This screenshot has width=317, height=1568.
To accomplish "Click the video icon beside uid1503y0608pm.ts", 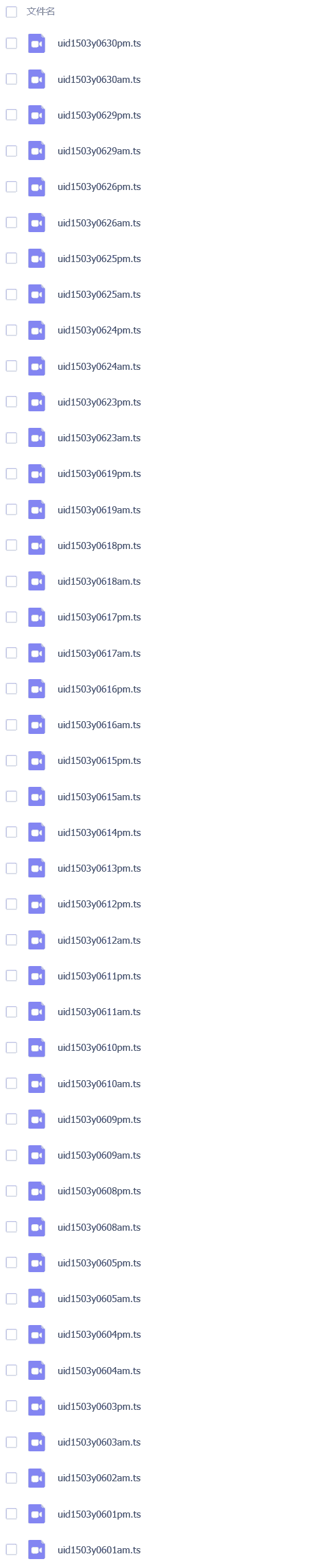I will 37,1191.
